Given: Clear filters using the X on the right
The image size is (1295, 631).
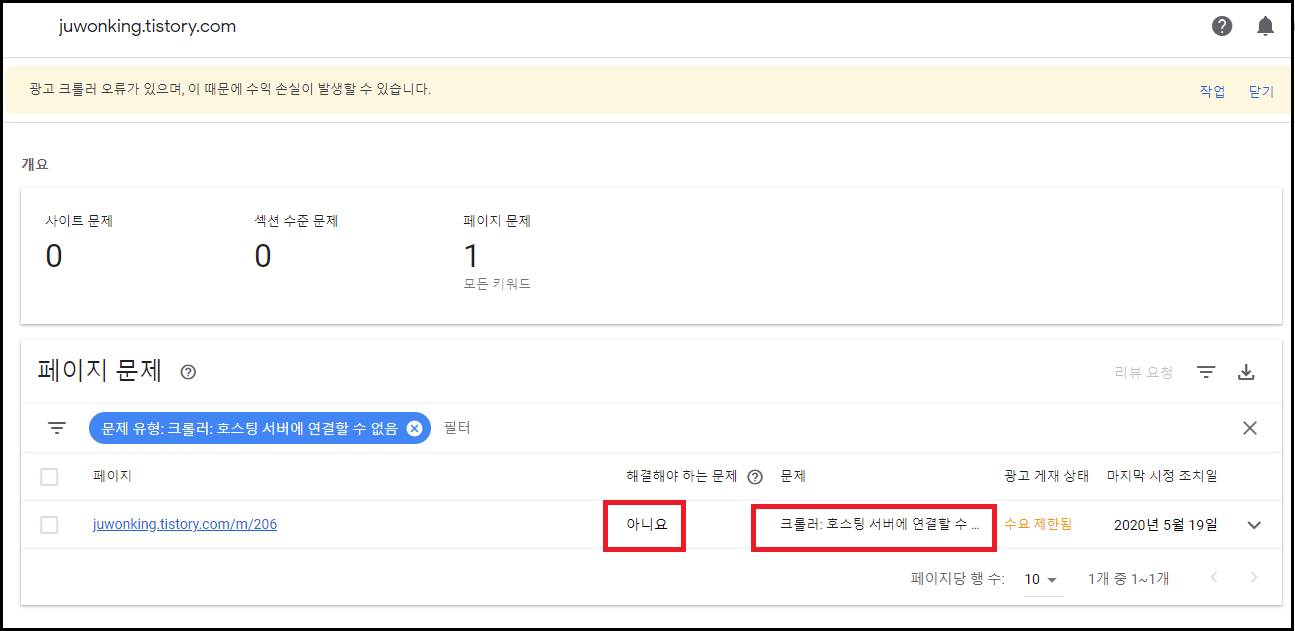Looking at the screenshot, I should pyautogui.click(x=1249, y=427).
